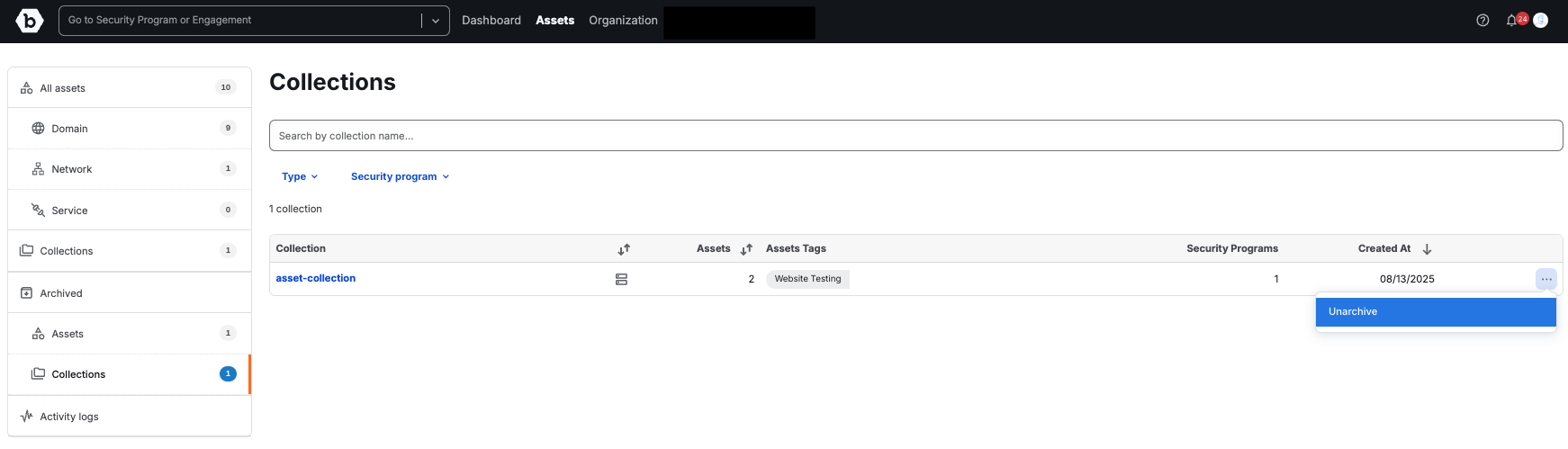Click the Bugcrowd logo icon
Viewport: 1568px width, 449px height.
30,20
